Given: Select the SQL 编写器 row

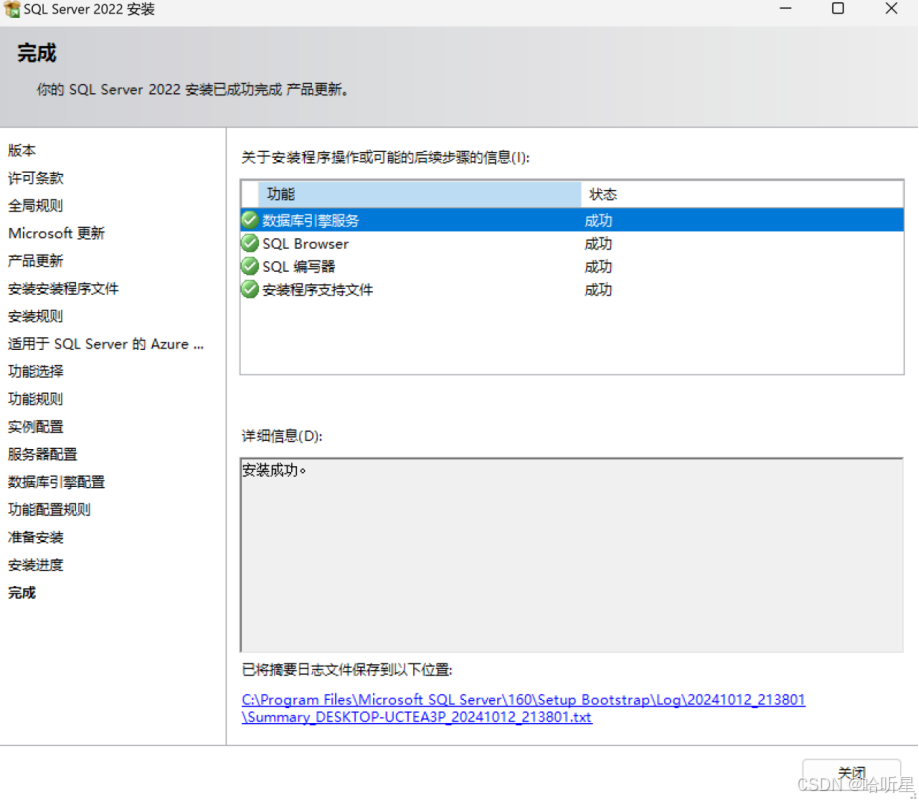Looking at the screenshot, I should tap(572, 267).
